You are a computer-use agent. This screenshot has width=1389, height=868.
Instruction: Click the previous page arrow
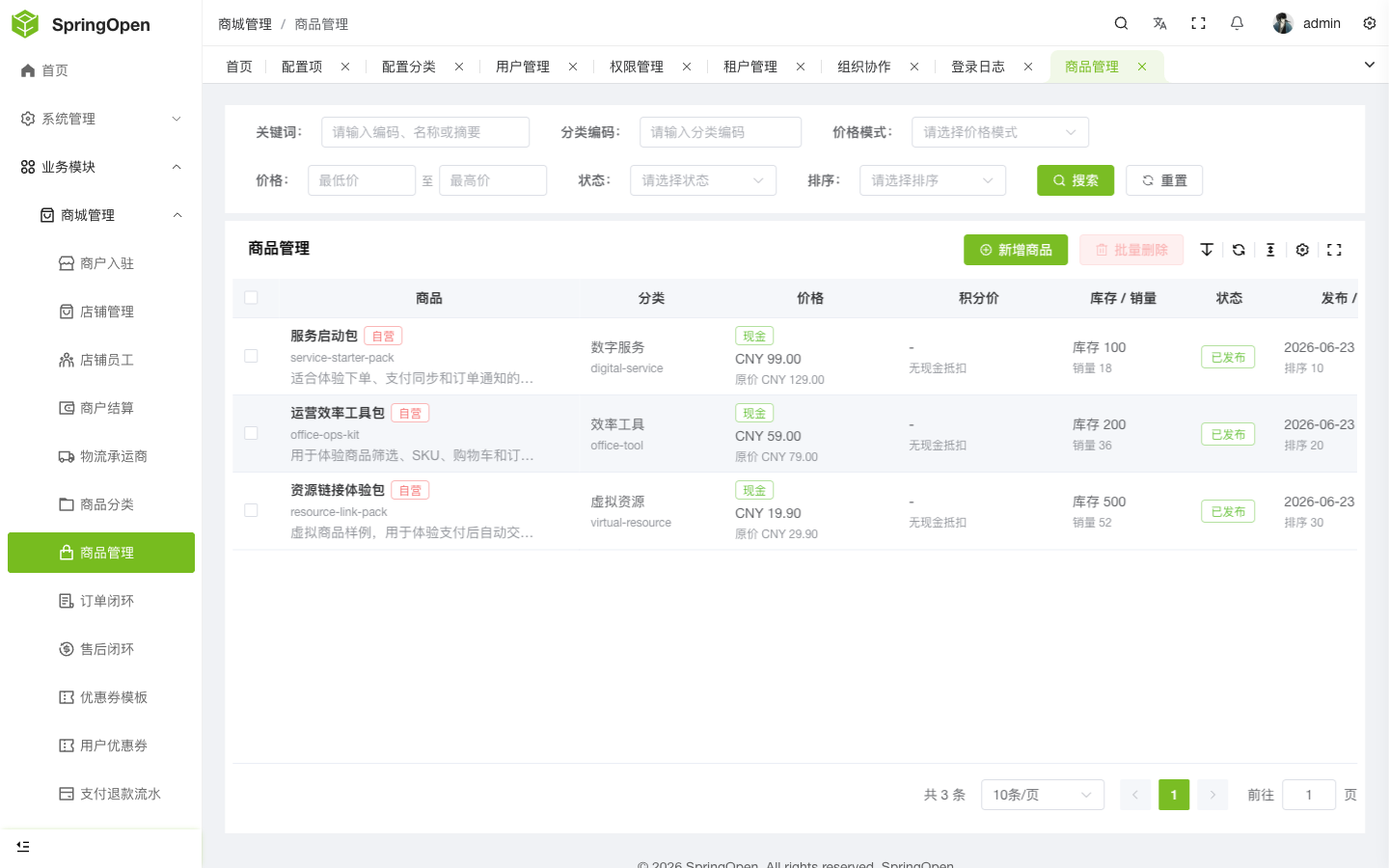click(1135, 795)
